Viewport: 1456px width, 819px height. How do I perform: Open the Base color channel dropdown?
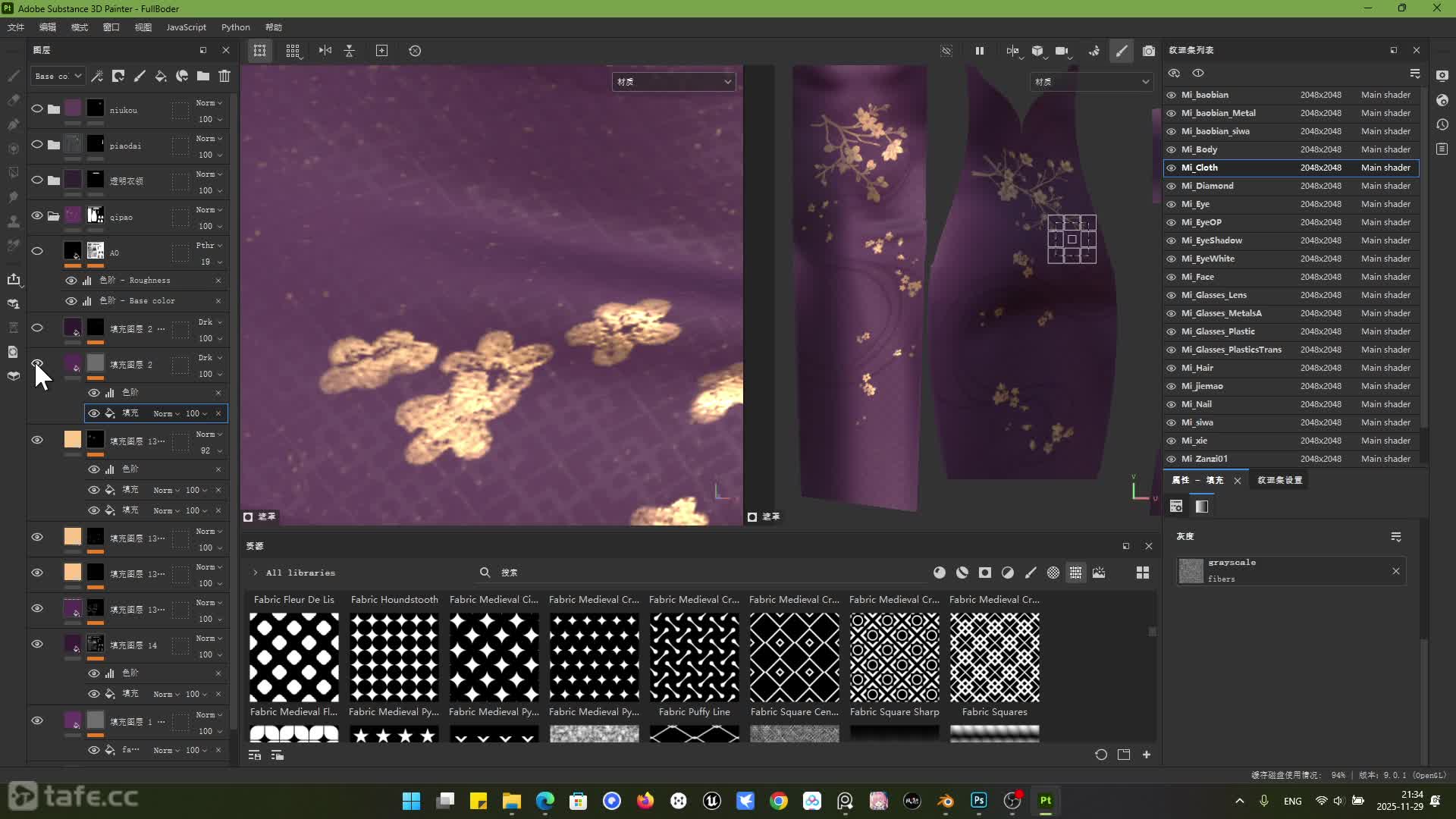tap(58, 76)
